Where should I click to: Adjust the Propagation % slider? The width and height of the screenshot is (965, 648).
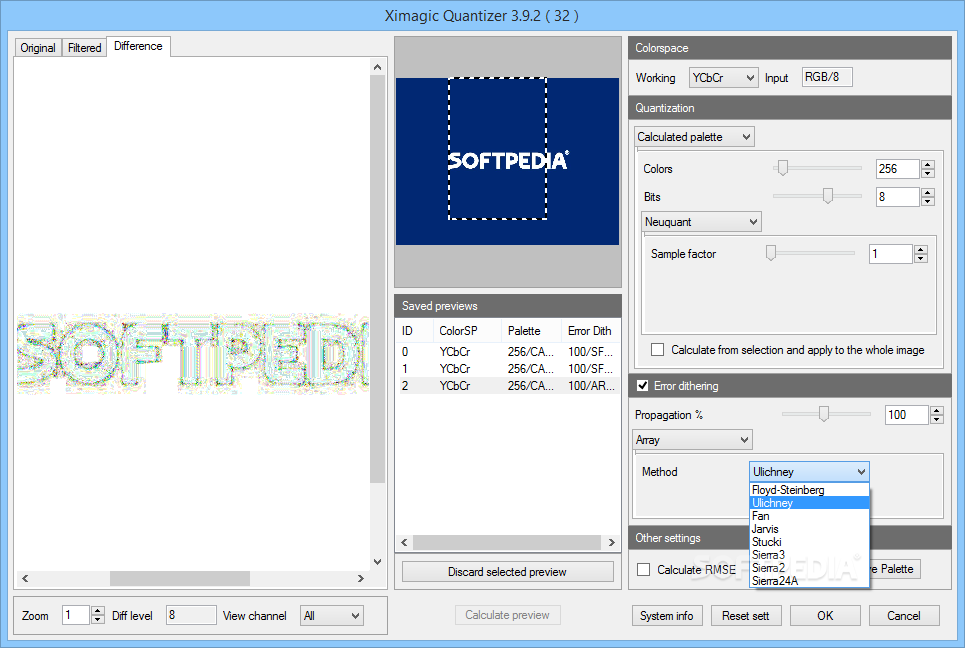[823, 414]
